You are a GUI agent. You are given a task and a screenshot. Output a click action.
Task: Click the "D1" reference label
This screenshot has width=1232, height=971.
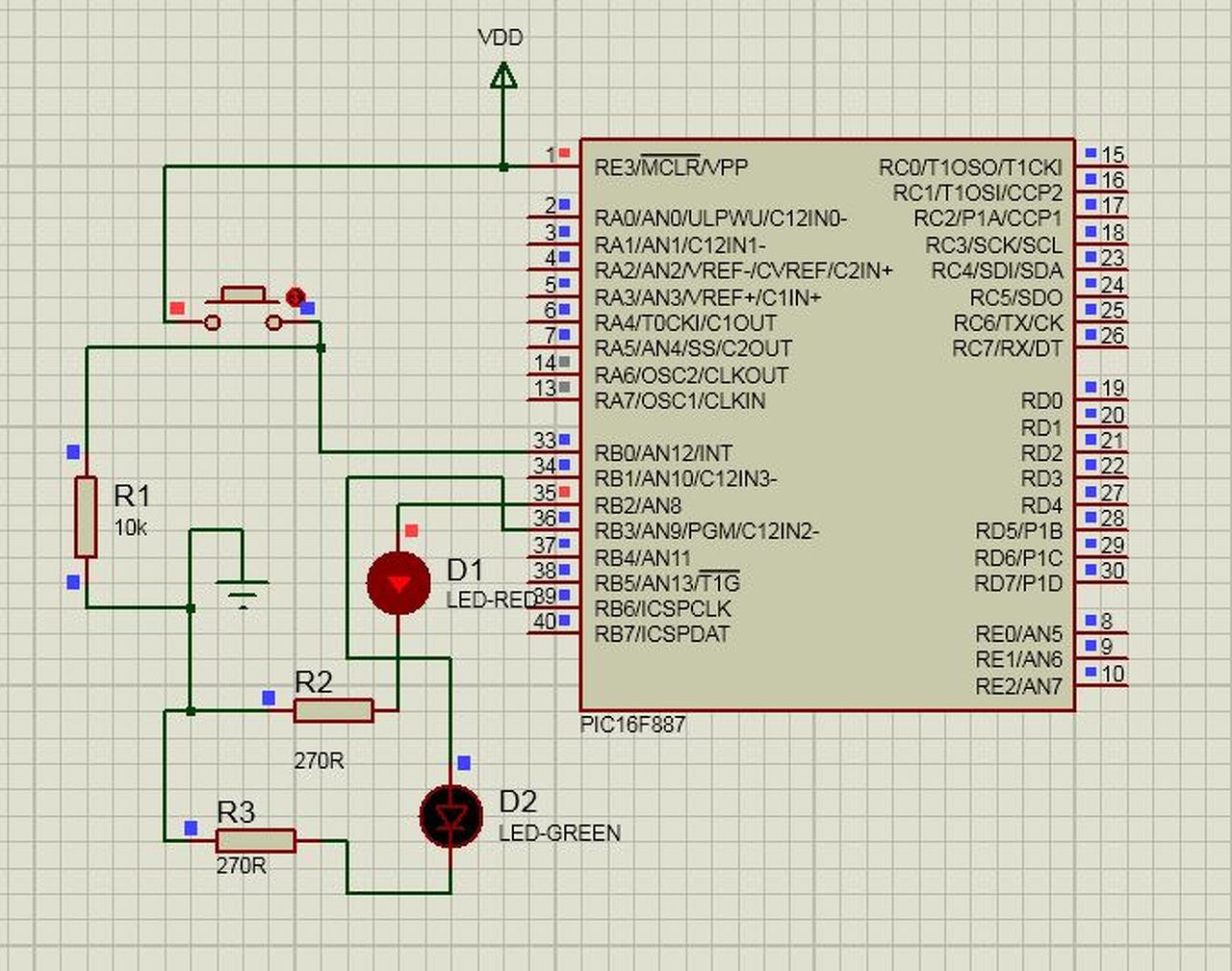pos(465,570)
